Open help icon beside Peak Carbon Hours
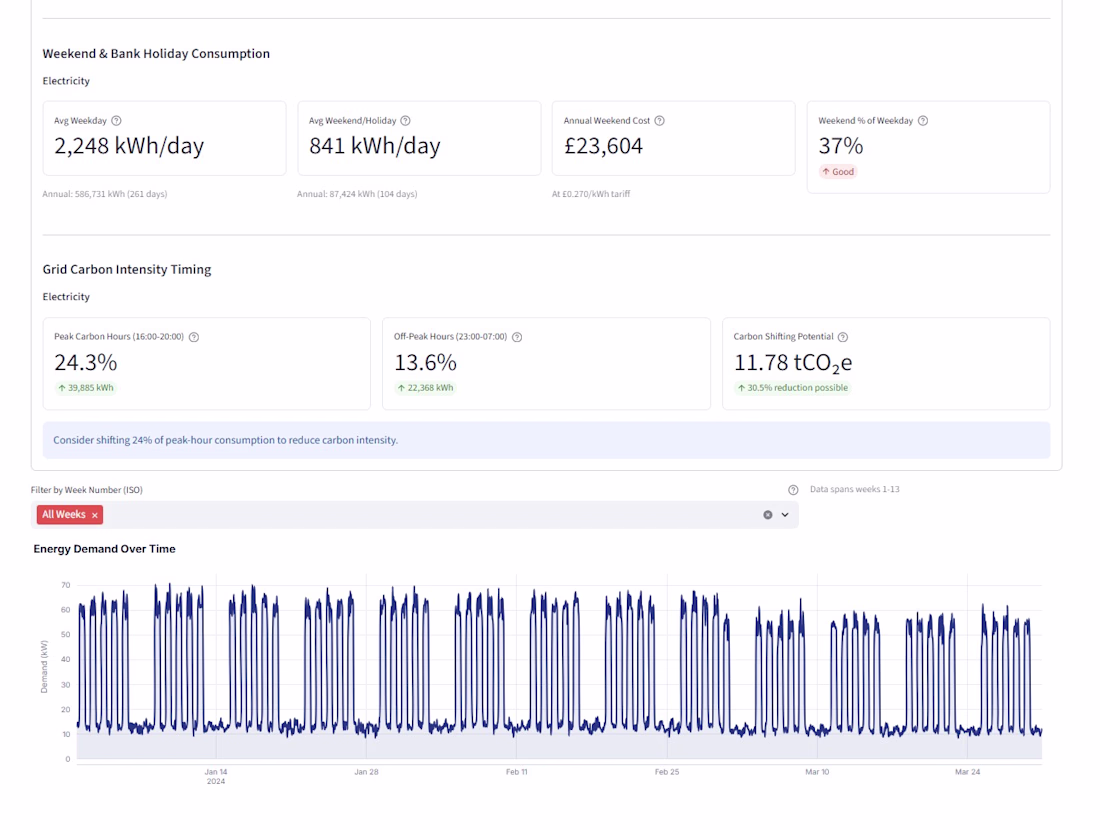Image resolution: width=1100 pixels, height=830 pixels. click(194, 337)
